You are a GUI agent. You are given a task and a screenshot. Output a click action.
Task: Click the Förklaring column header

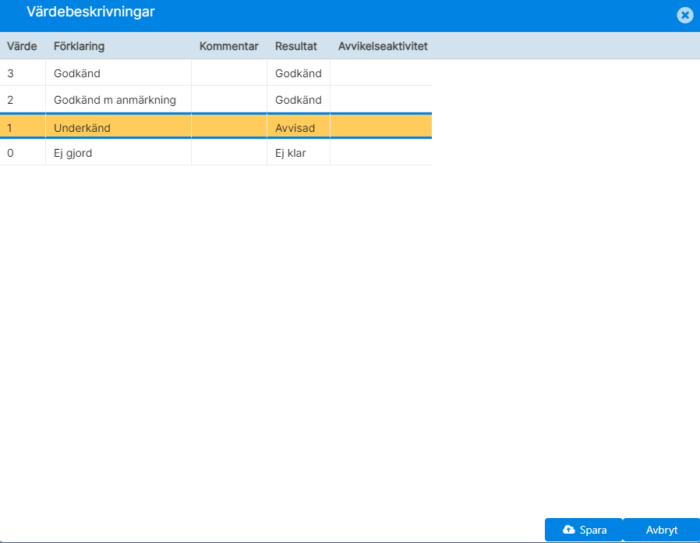118,46
